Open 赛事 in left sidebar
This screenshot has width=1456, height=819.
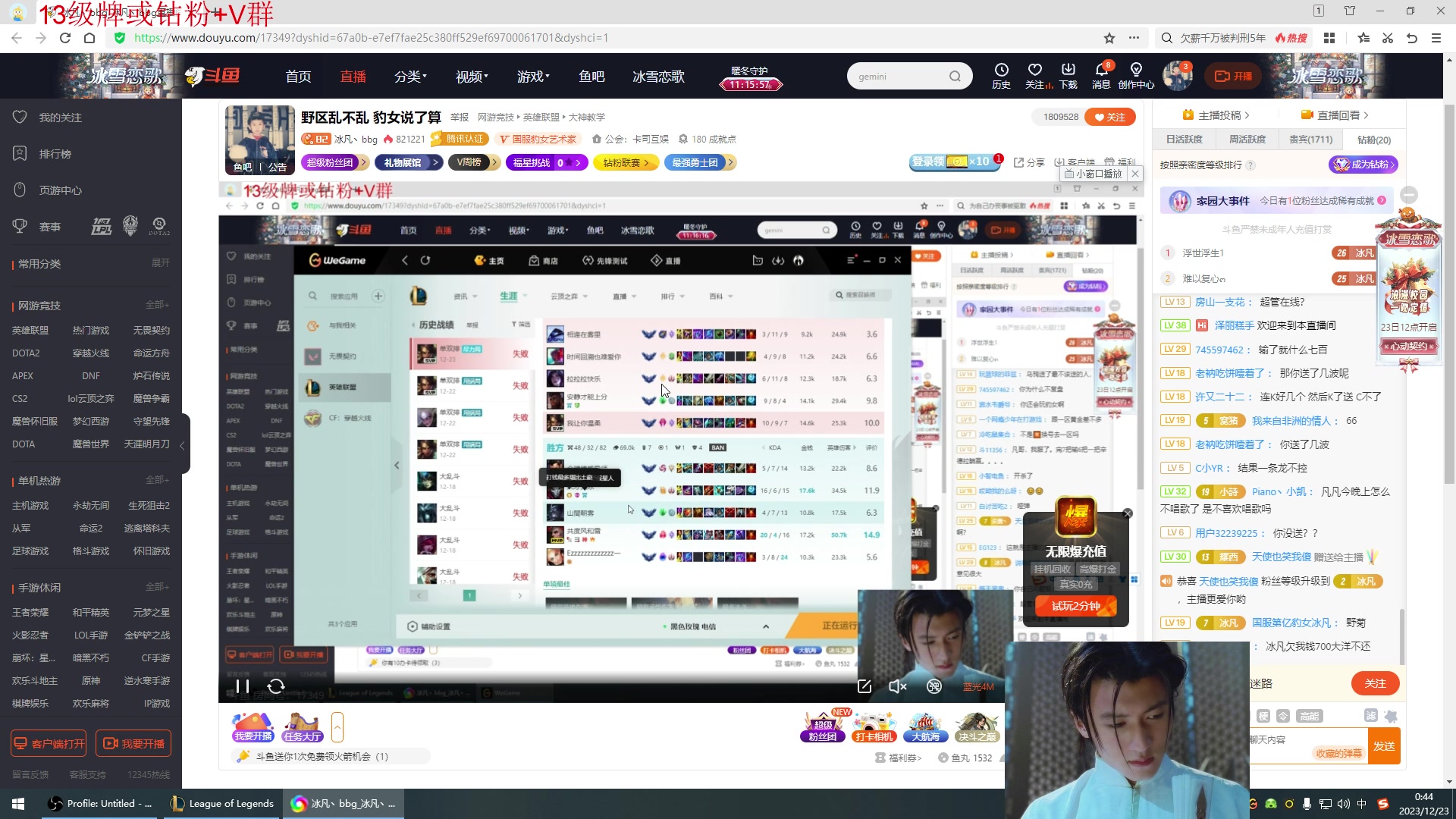click(x=50, y=227)
